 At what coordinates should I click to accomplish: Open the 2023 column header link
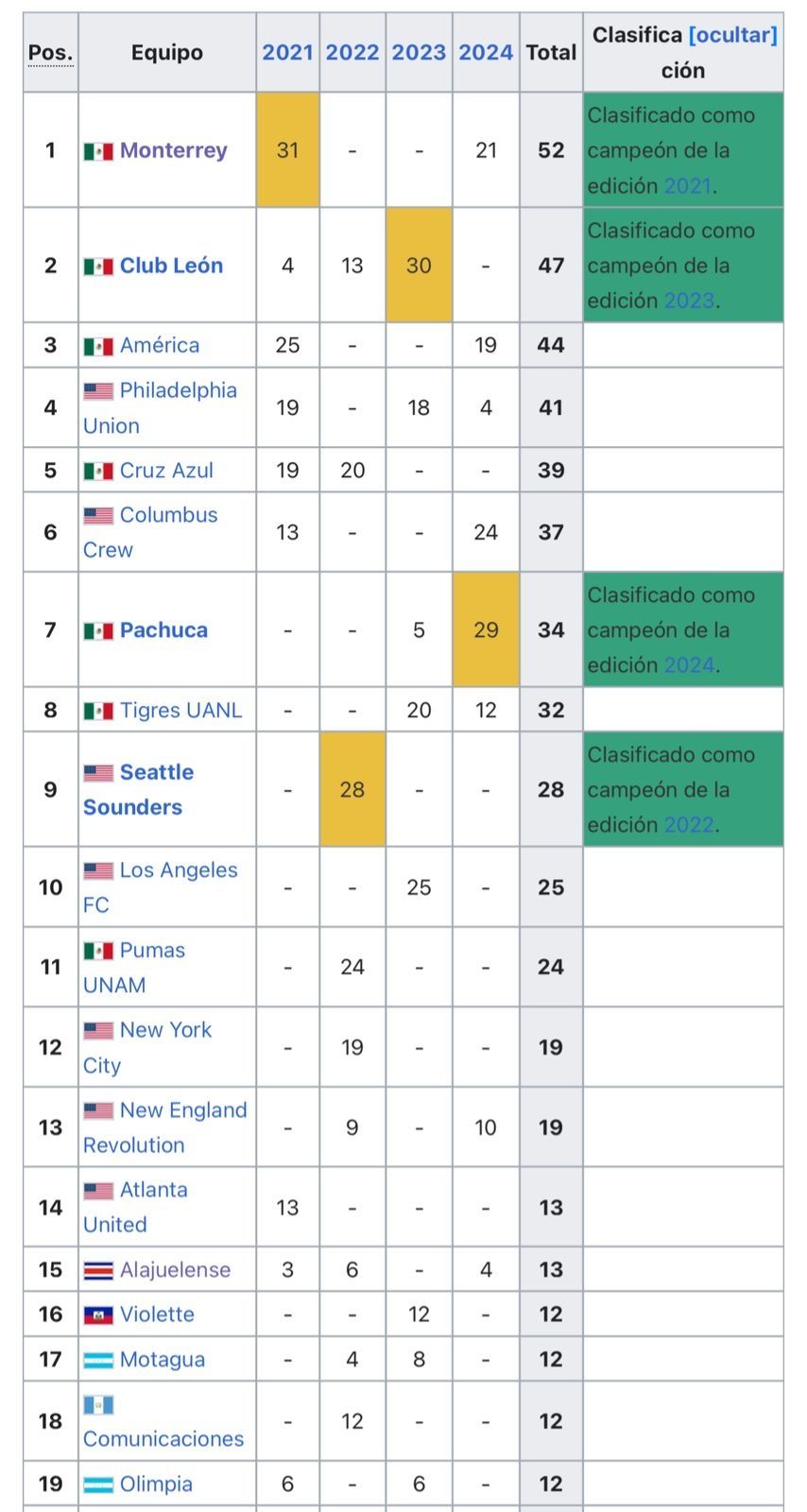point(419,53)
